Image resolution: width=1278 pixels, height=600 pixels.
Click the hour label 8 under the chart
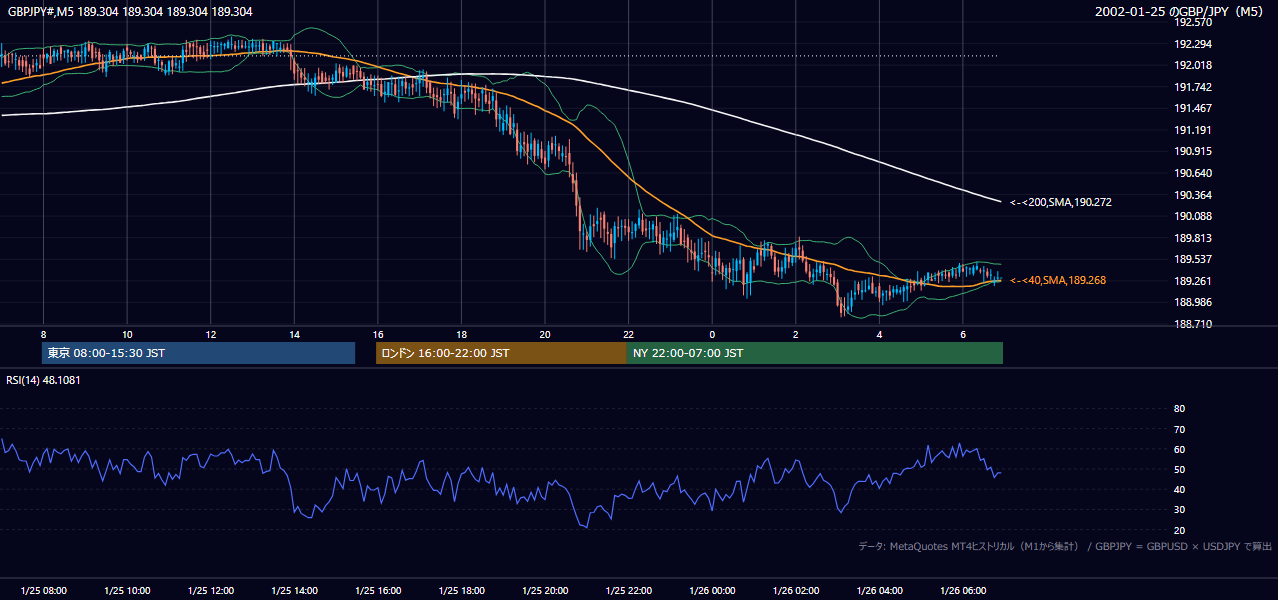coord(44,334)
